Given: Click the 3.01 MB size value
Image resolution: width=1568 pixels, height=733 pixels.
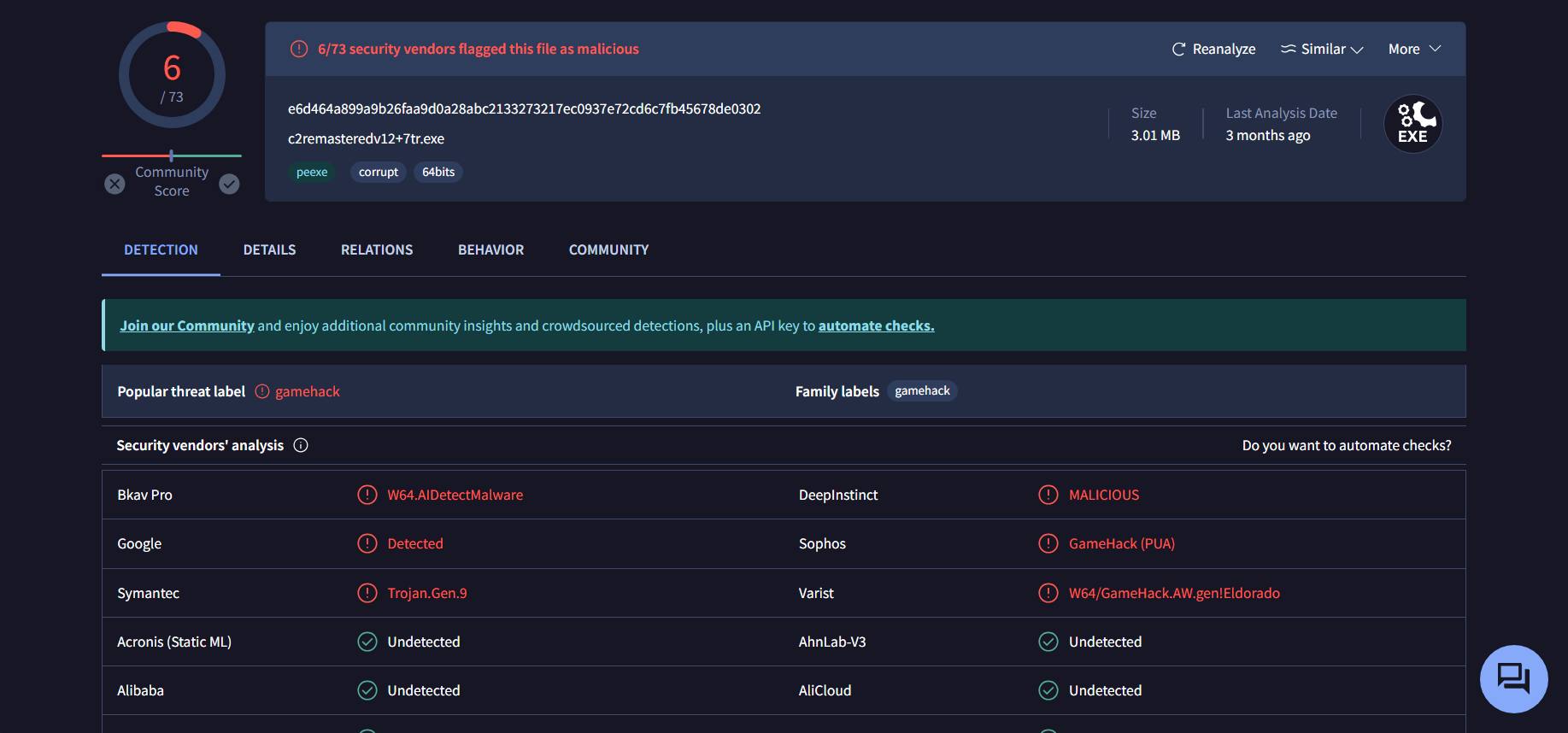Looking at the screenshot, I should 1155,136.
